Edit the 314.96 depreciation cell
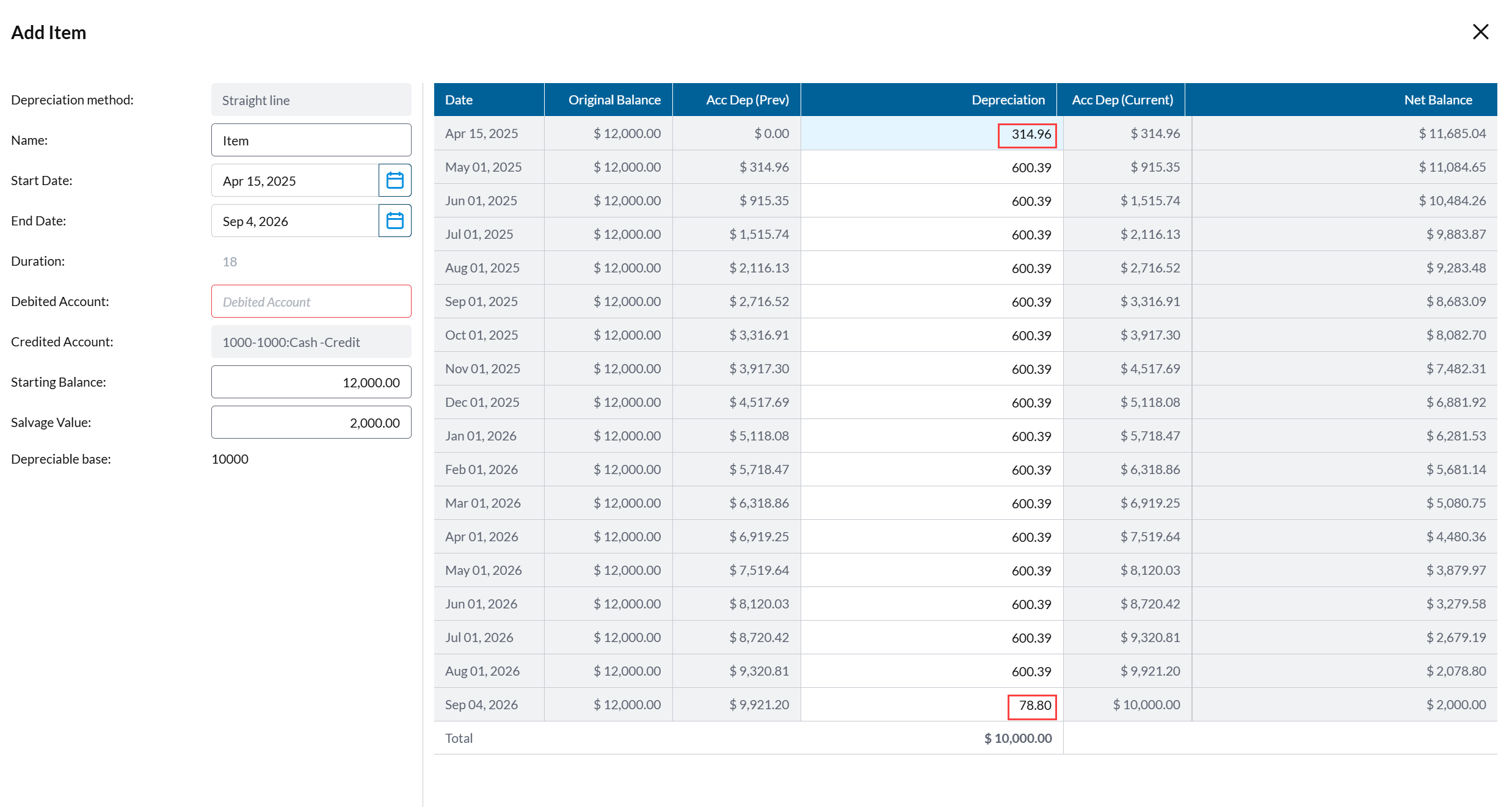This screenshot has width=1512, height=807. click(1027, 134)
